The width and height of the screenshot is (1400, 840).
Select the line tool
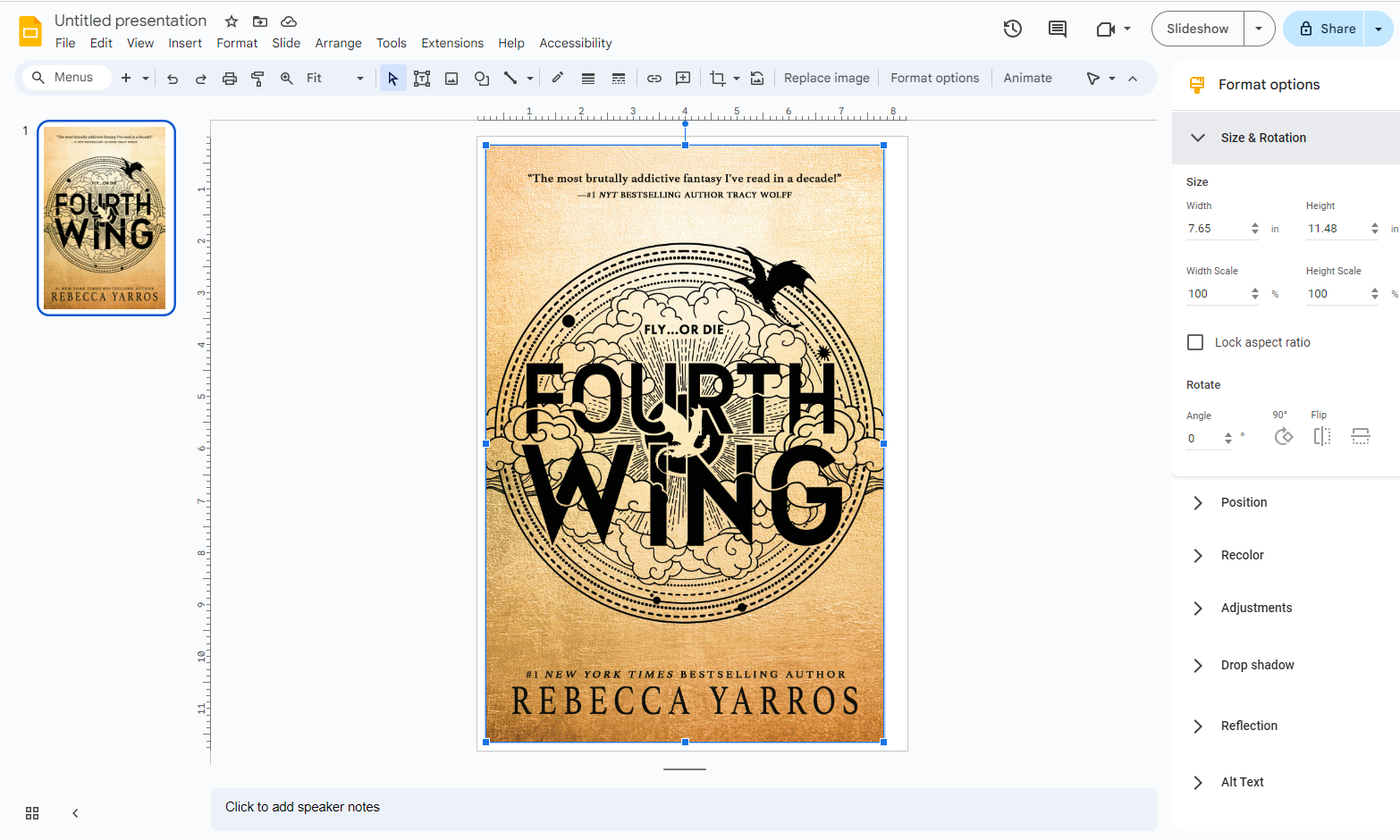click(510, 79)
